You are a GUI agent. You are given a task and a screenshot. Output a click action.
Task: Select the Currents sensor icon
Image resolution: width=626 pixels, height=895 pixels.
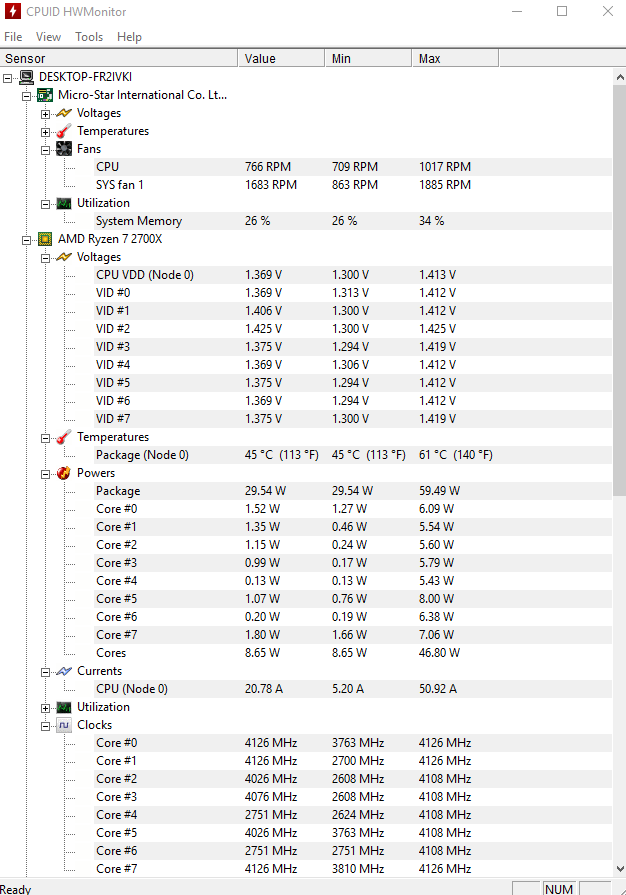point(62,671)
